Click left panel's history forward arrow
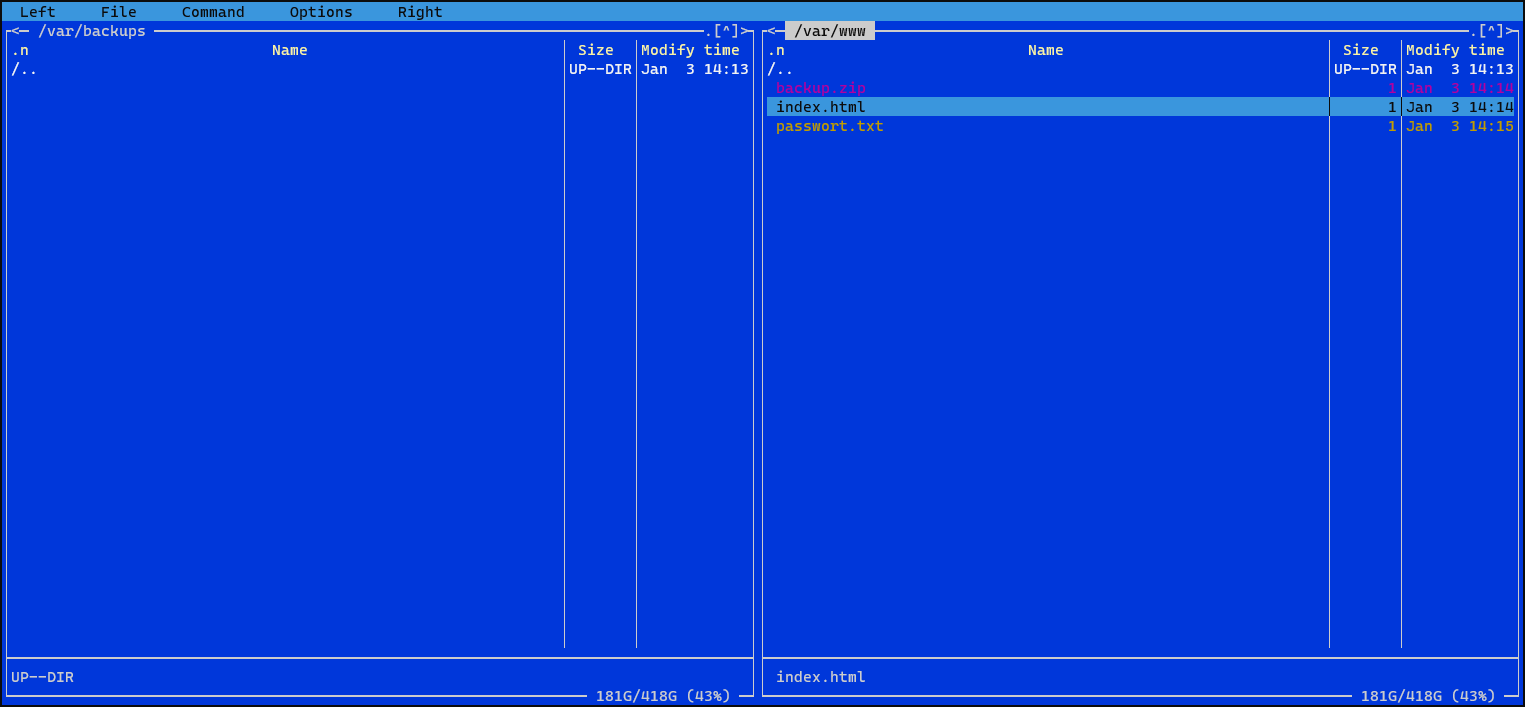 coord(745,31)
